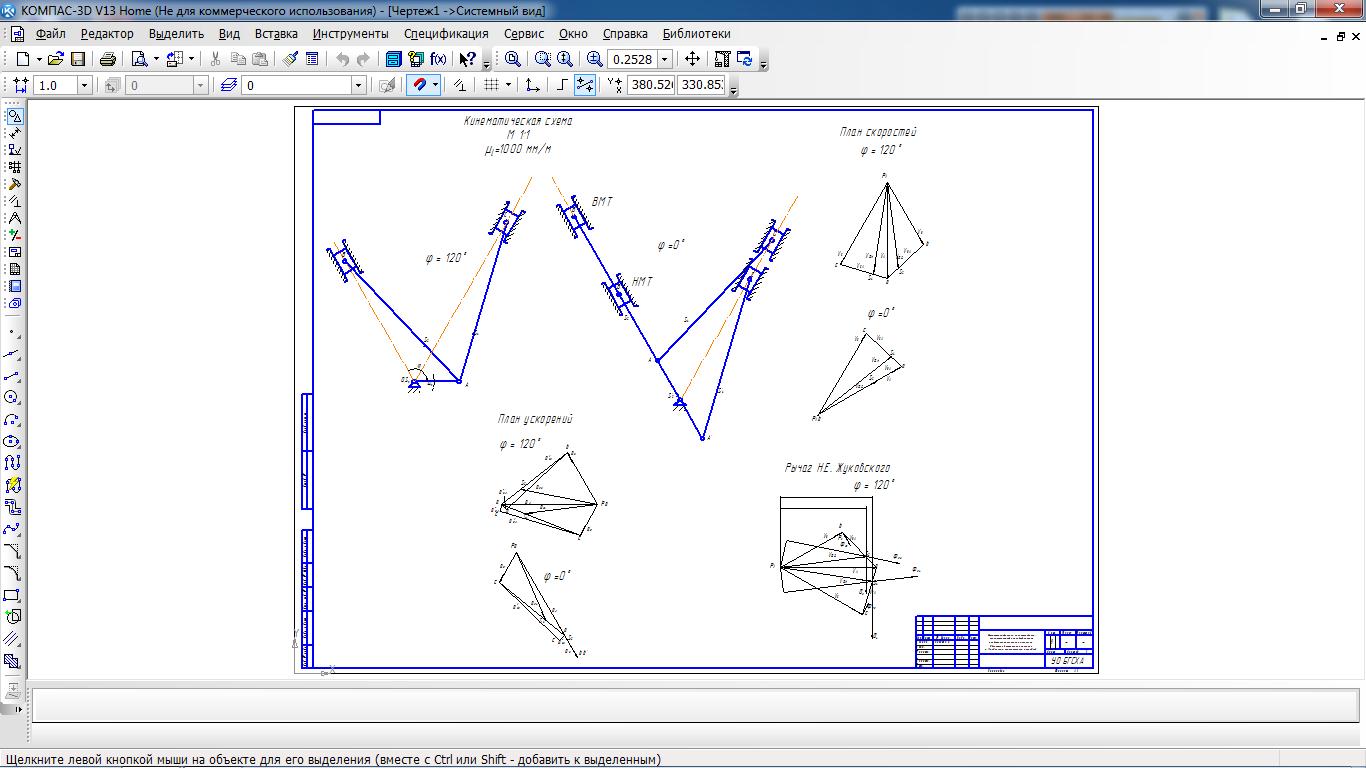The image size is (1366, 768).
Task: Select the Circle drawing tool
Action: (x=13, y=398)
